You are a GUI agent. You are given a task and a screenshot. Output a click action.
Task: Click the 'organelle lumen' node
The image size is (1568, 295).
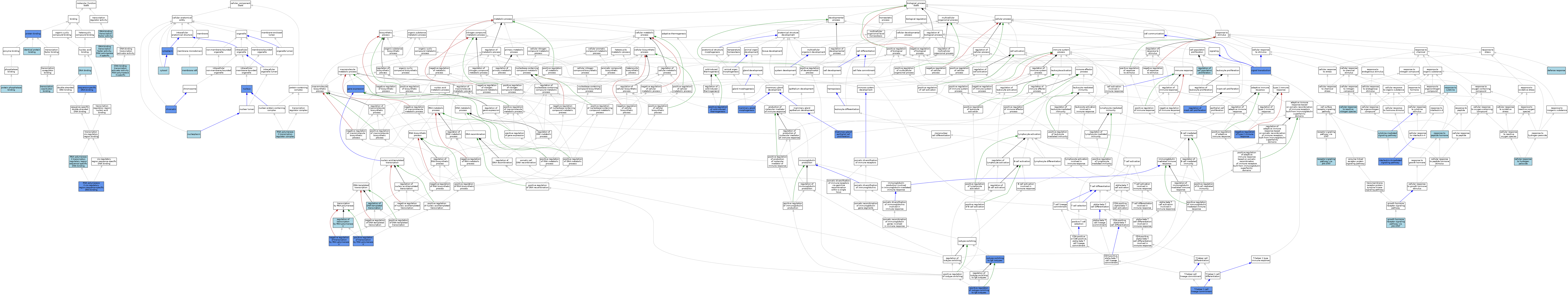[x=285, y=51]
